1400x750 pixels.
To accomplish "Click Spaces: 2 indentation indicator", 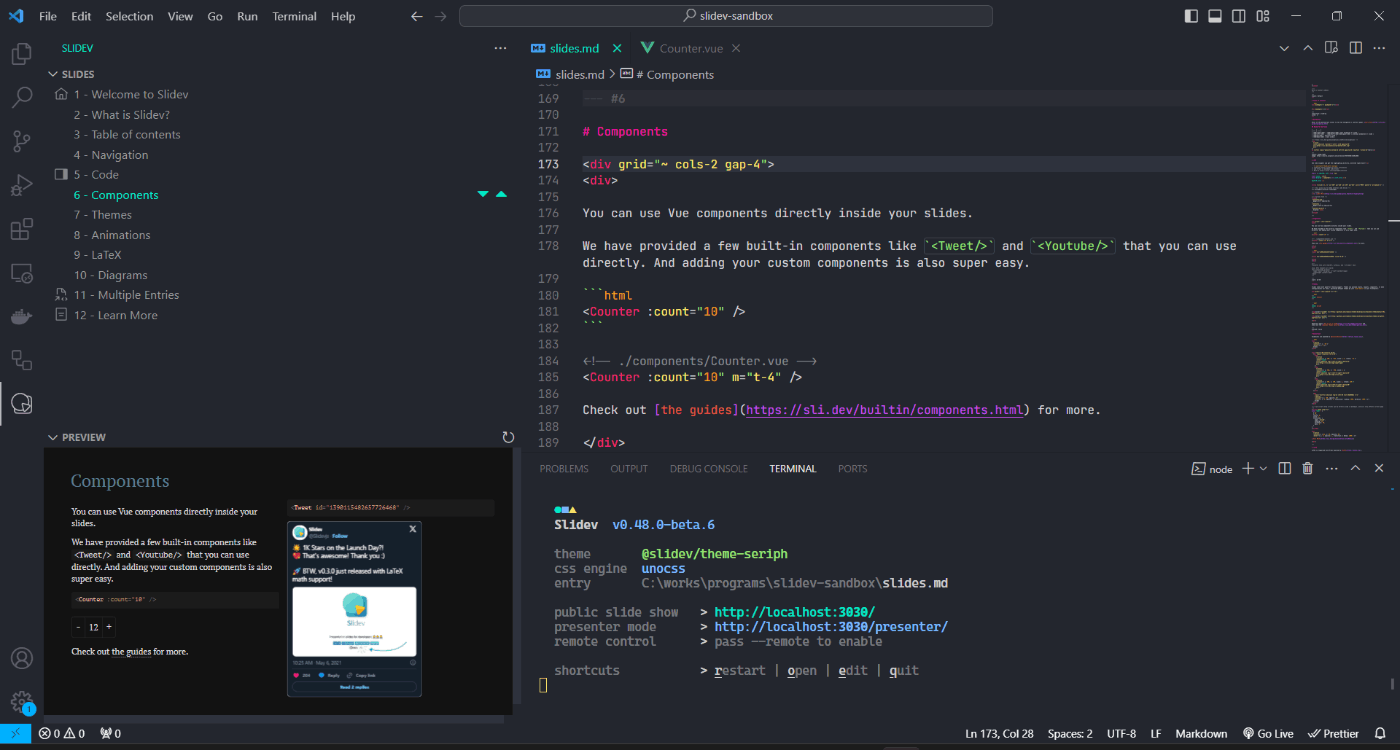I will (1070, 733).
